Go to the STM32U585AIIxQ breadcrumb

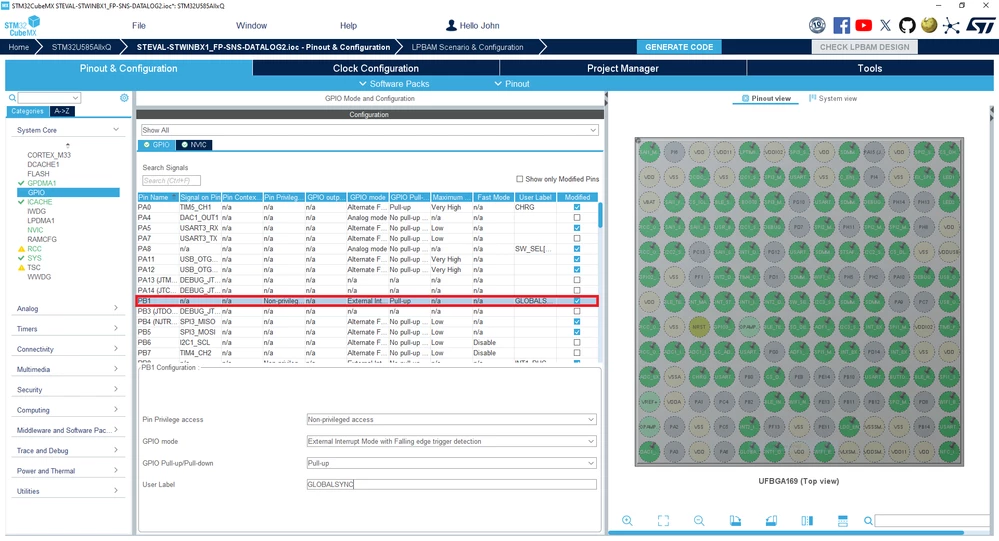(81, 47)
